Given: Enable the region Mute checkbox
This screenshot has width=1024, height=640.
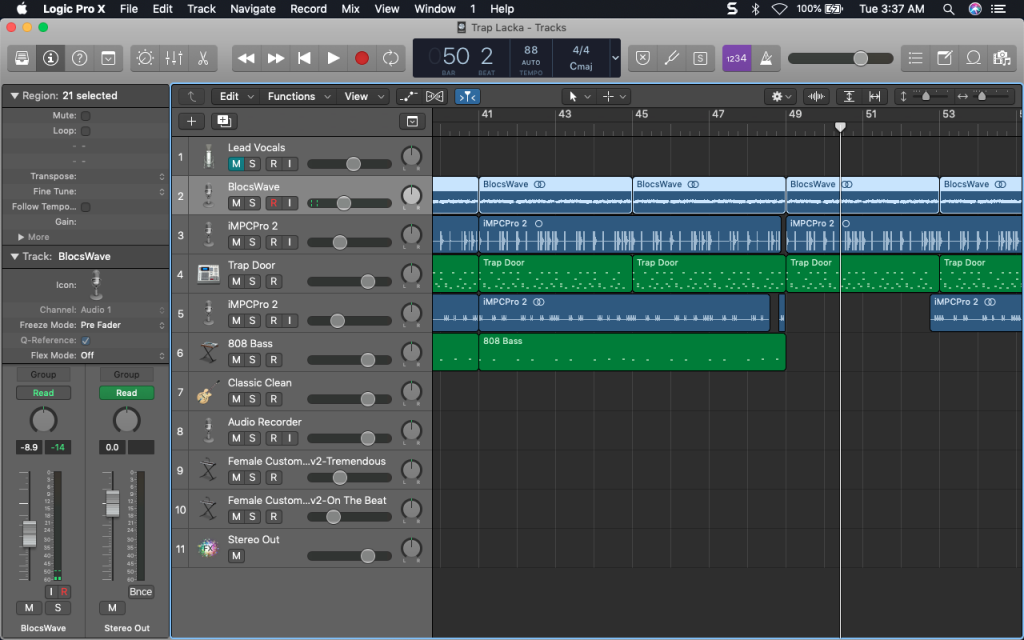Looking at the screenshot, I should click(x=86, y=116).
